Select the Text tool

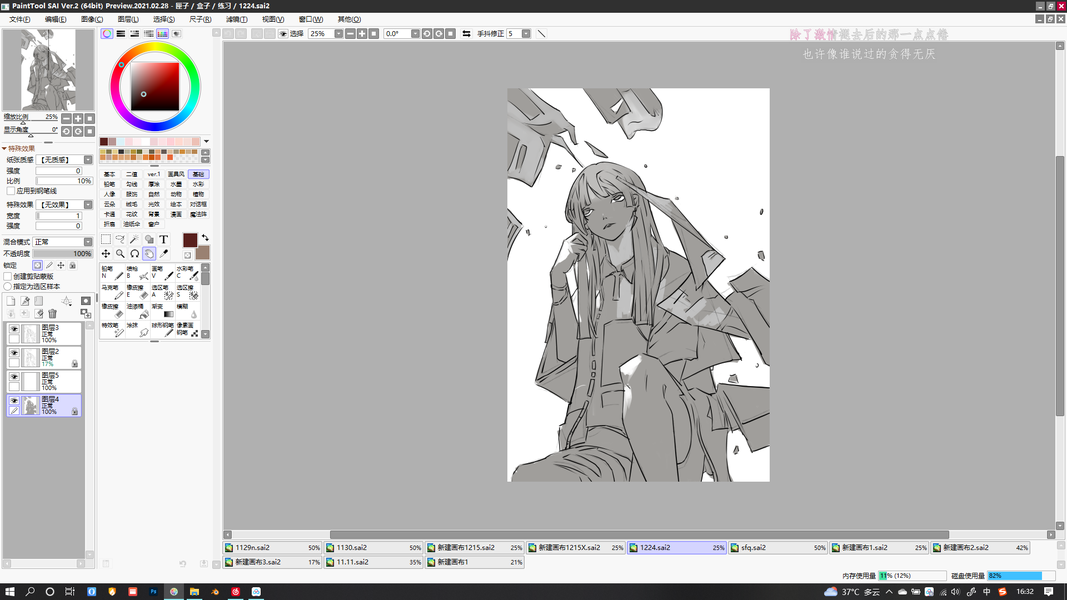(163, 239)
